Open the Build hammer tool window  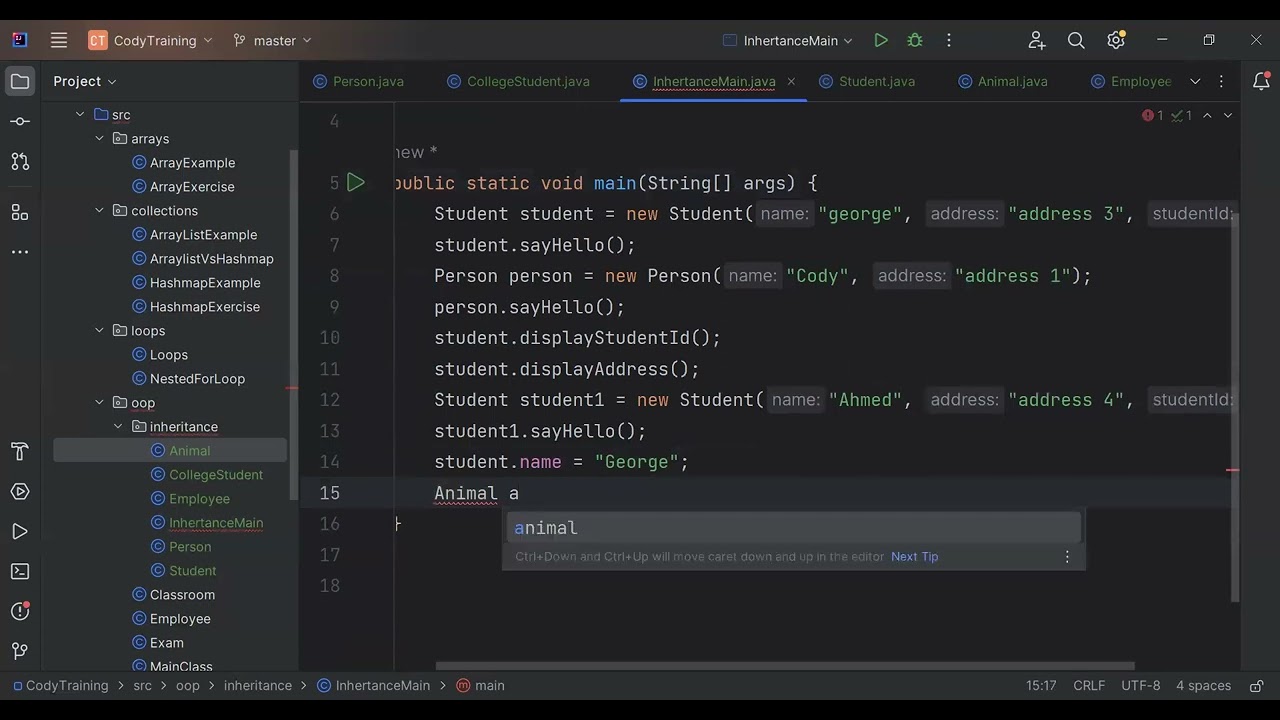pos(20,452)
